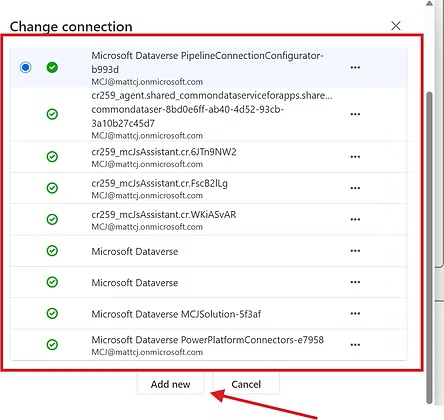Click the Change connection dialog title
The height and width of the screenshot is (420, 444).
(x=71, y=27)
